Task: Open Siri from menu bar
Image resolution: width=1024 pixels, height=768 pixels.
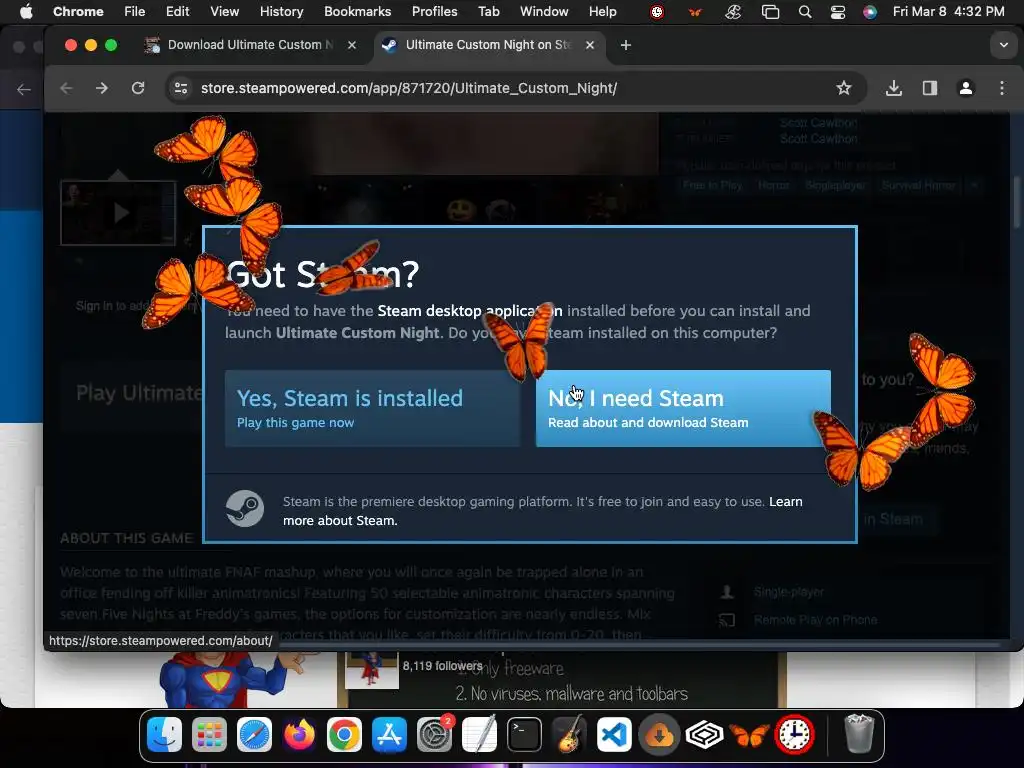Action: click(870, 12)
